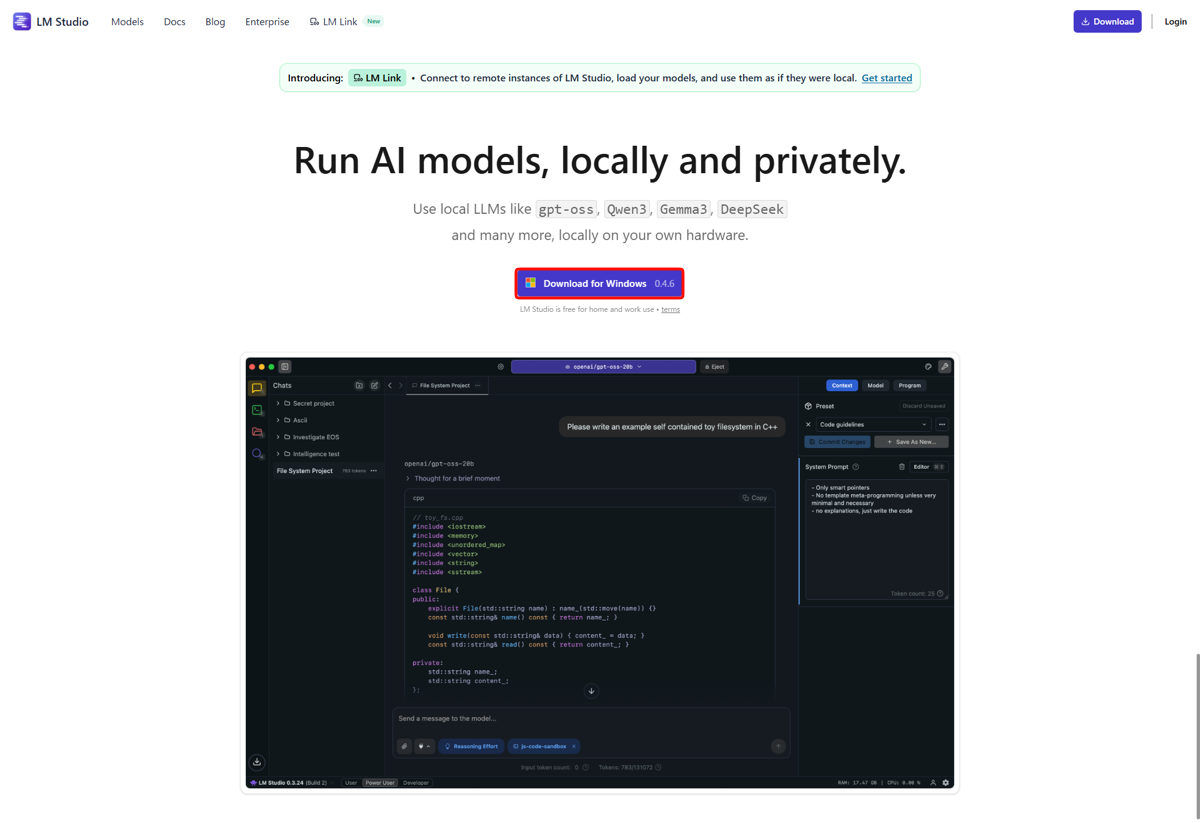This screenshot has height=823, width=1200.
Task: Click the Editor button in System Prompt
Action: [928, 467]
